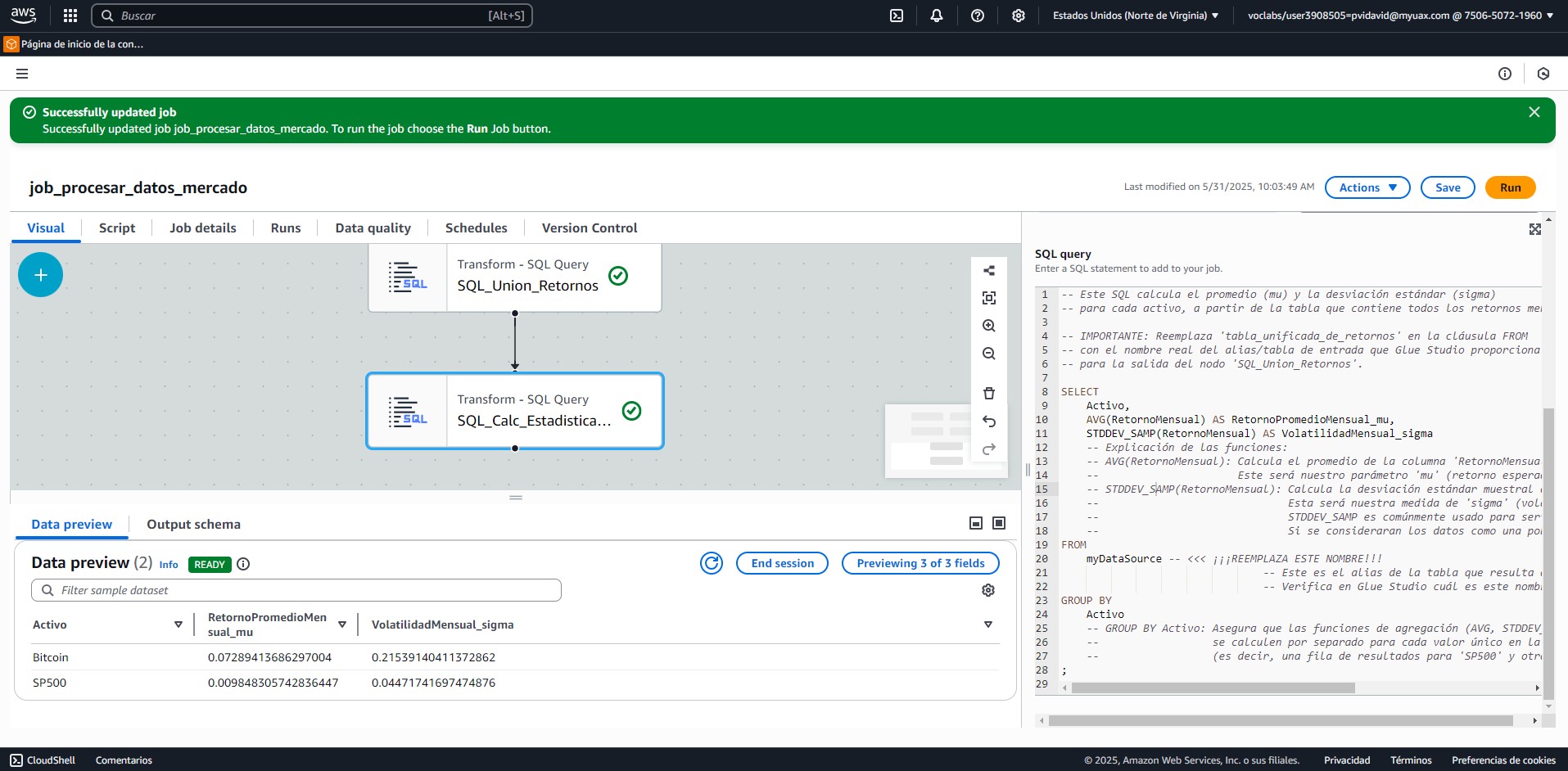Open notifications bell
Viewport: 1568px width, 771px height.
937,16
